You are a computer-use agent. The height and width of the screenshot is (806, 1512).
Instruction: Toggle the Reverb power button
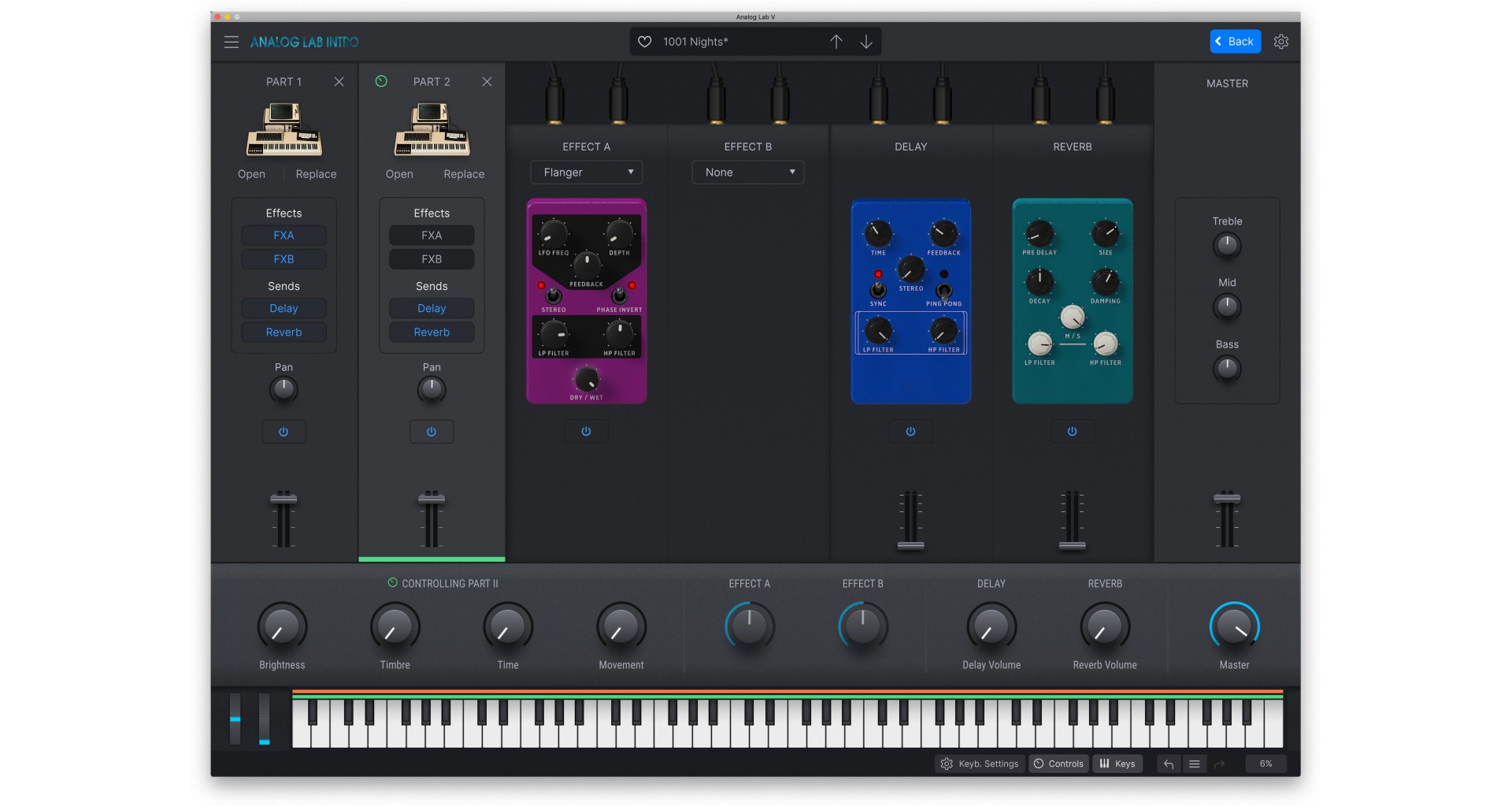(x=1072, y=432)
